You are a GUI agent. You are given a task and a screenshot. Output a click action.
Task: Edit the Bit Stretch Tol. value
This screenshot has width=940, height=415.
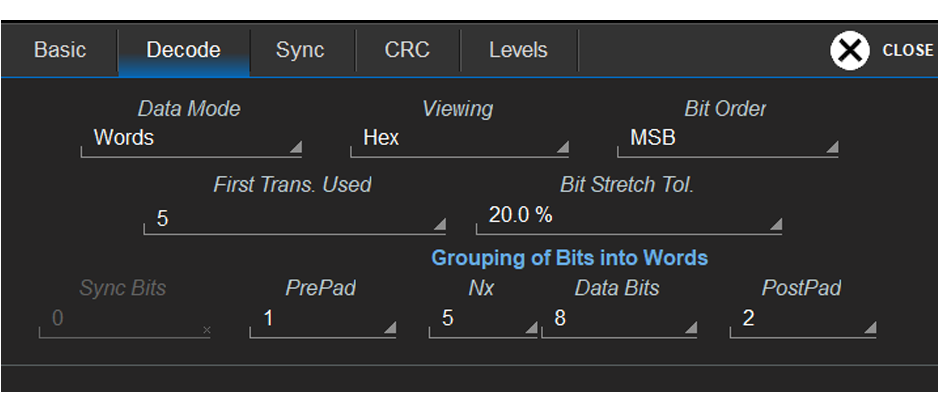coord(627,216)
